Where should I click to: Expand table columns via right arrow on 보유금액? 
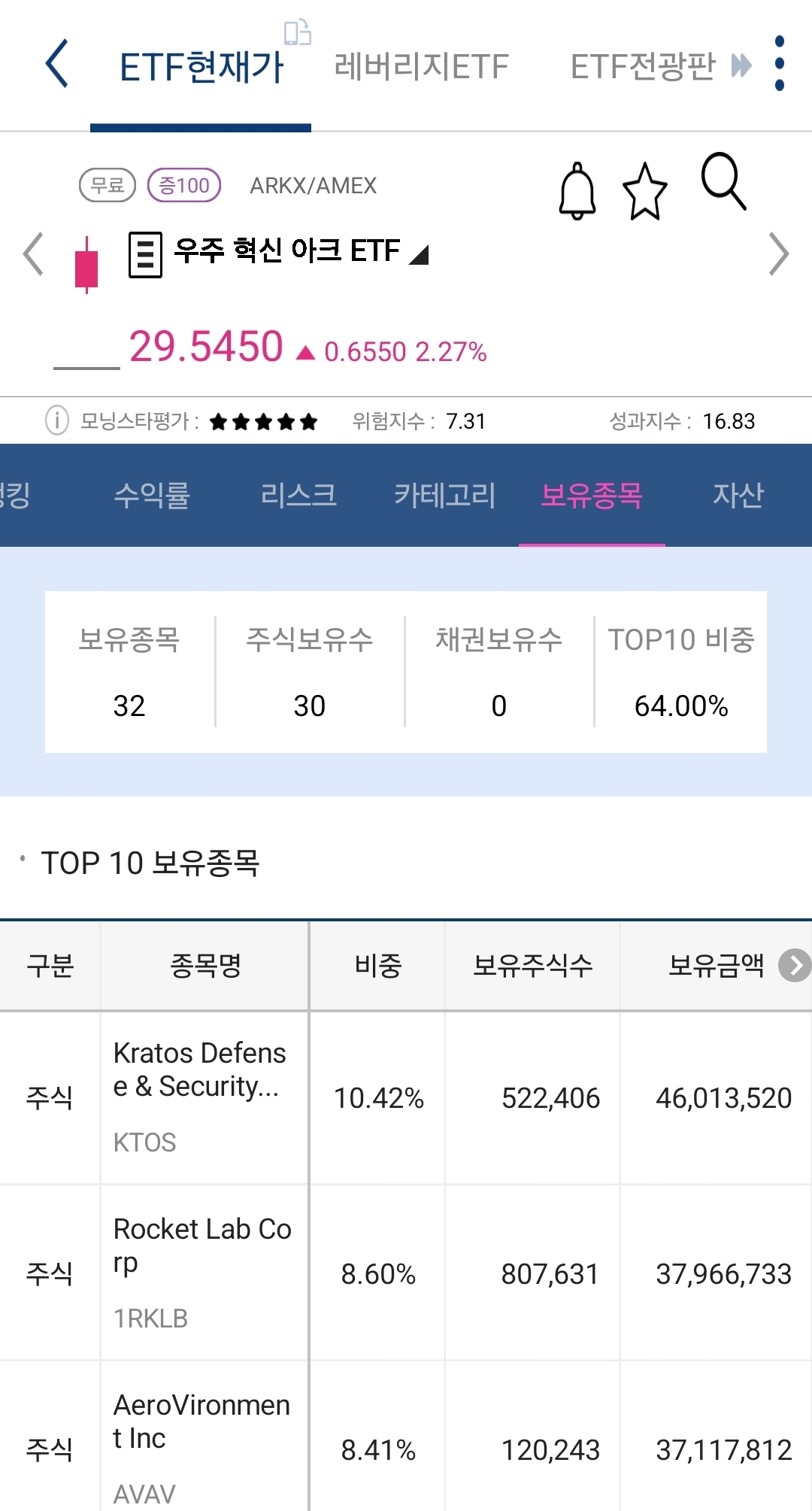pos(795,967)
